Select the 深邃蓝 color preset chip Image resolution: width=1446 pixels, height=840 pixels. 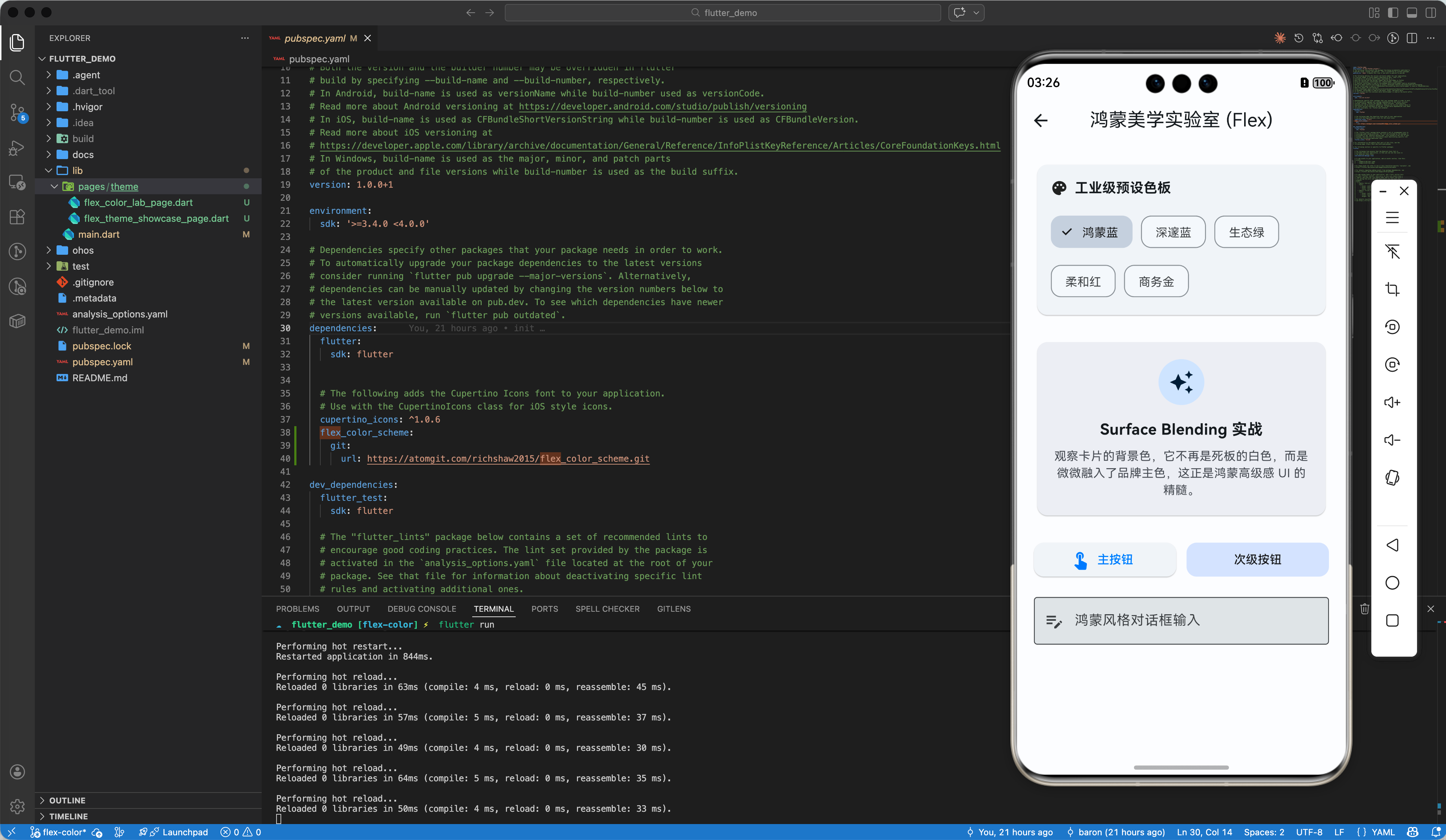(x=1173, y=232)
